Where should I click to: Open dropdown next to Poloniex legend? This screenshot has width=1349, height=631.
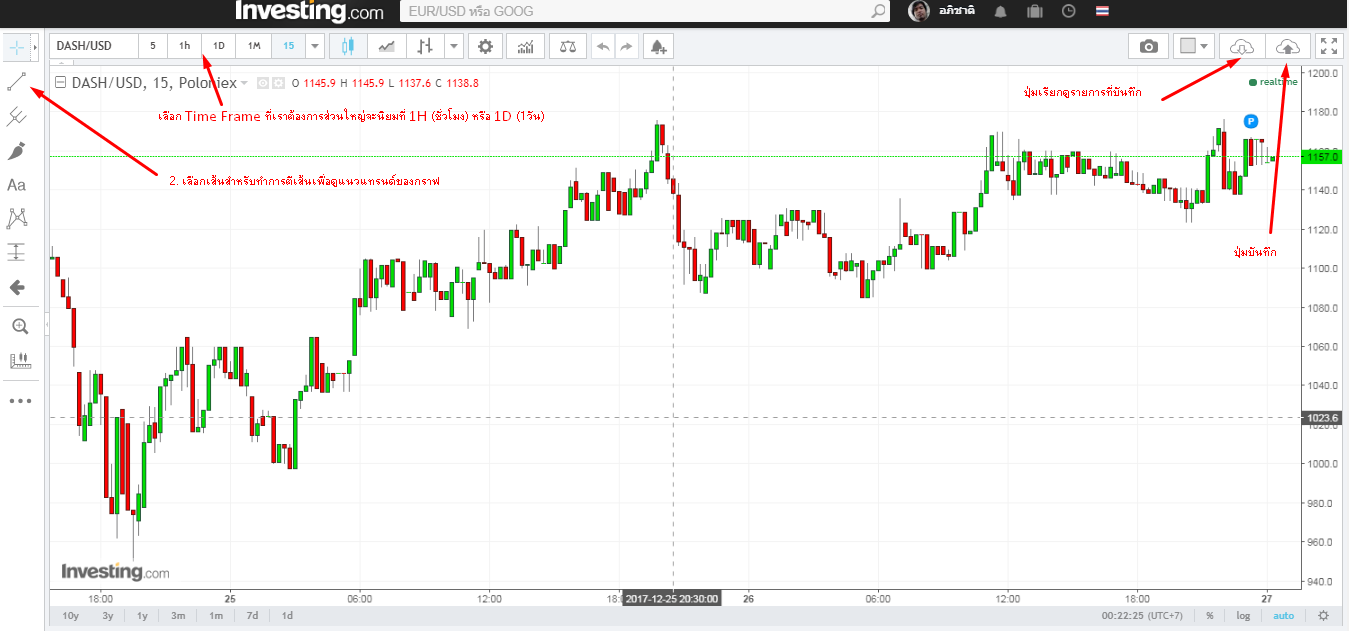[x=244, y=84]
